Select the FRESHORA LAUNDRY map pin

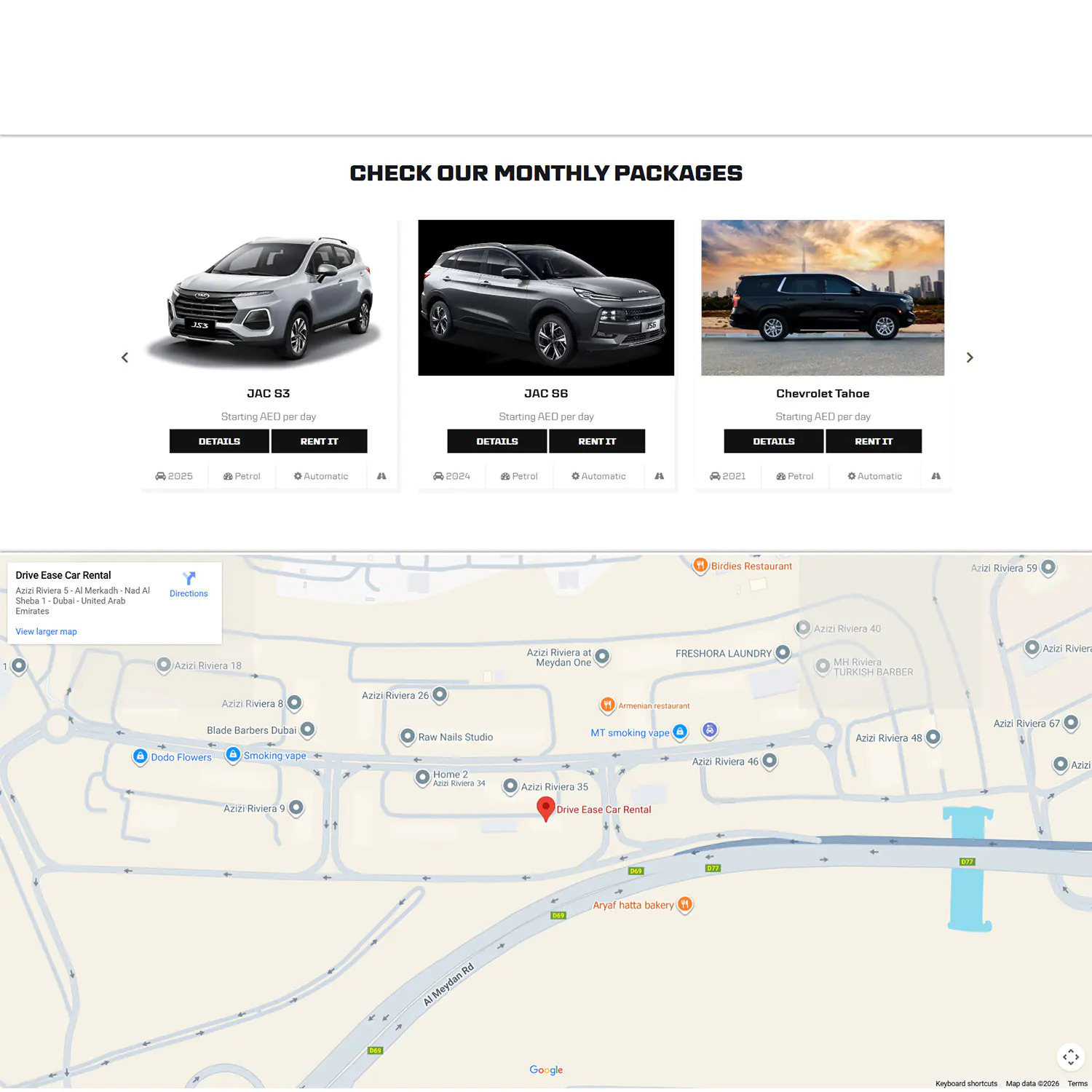coord(783,652)
